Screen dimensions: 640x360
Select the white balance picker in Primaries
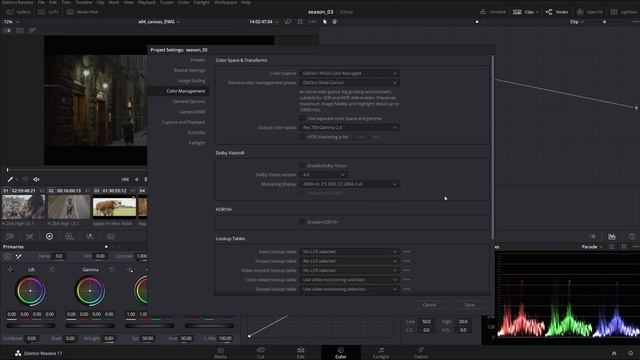tap(18, 256)
